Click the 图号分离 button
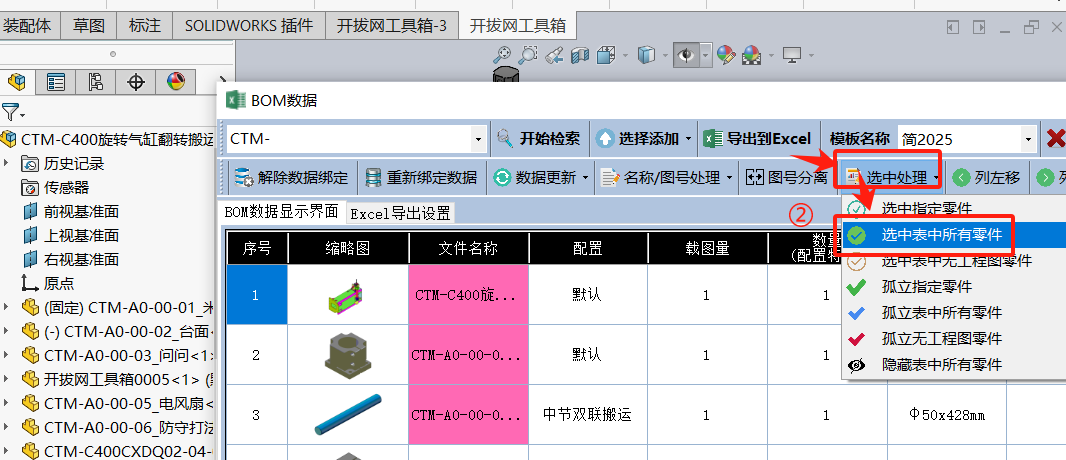The height and width of the screenshot is (460, 1066). [787, 178]
